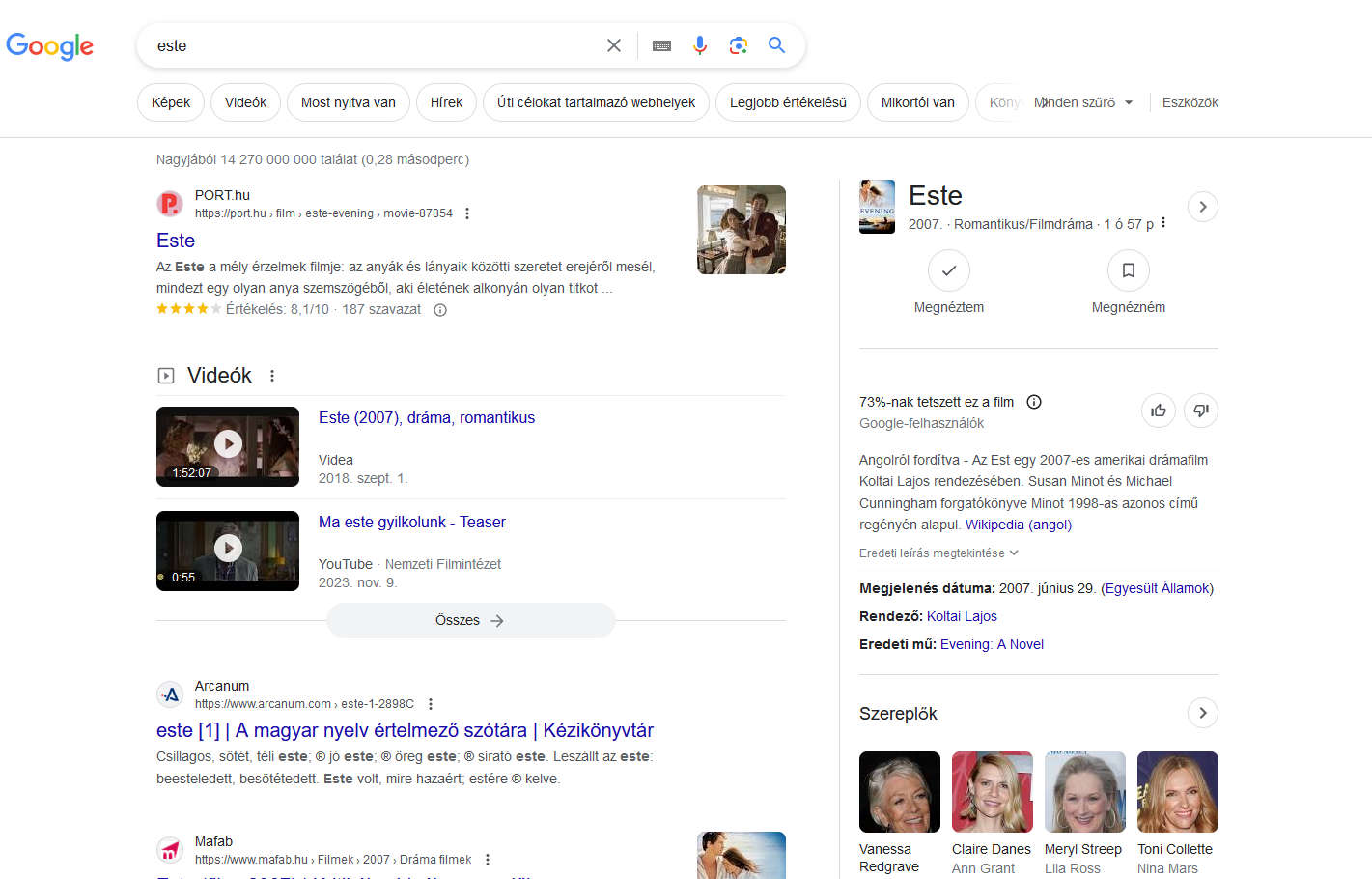
Task: Open the Este PORT.hu result title
Action: (176, 241)
